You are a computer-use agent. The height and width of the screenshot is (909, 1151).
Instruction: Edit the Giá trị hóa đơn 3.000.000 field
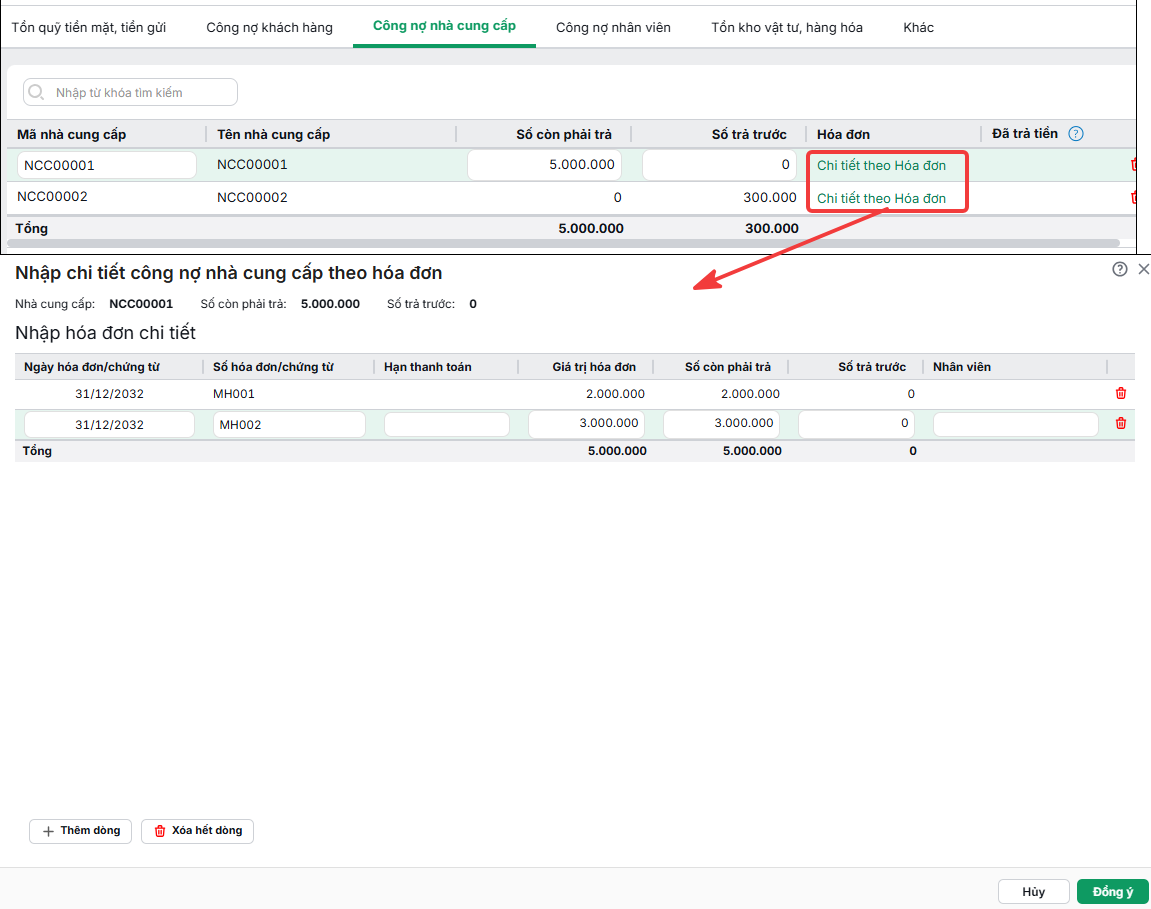[587, 424]
